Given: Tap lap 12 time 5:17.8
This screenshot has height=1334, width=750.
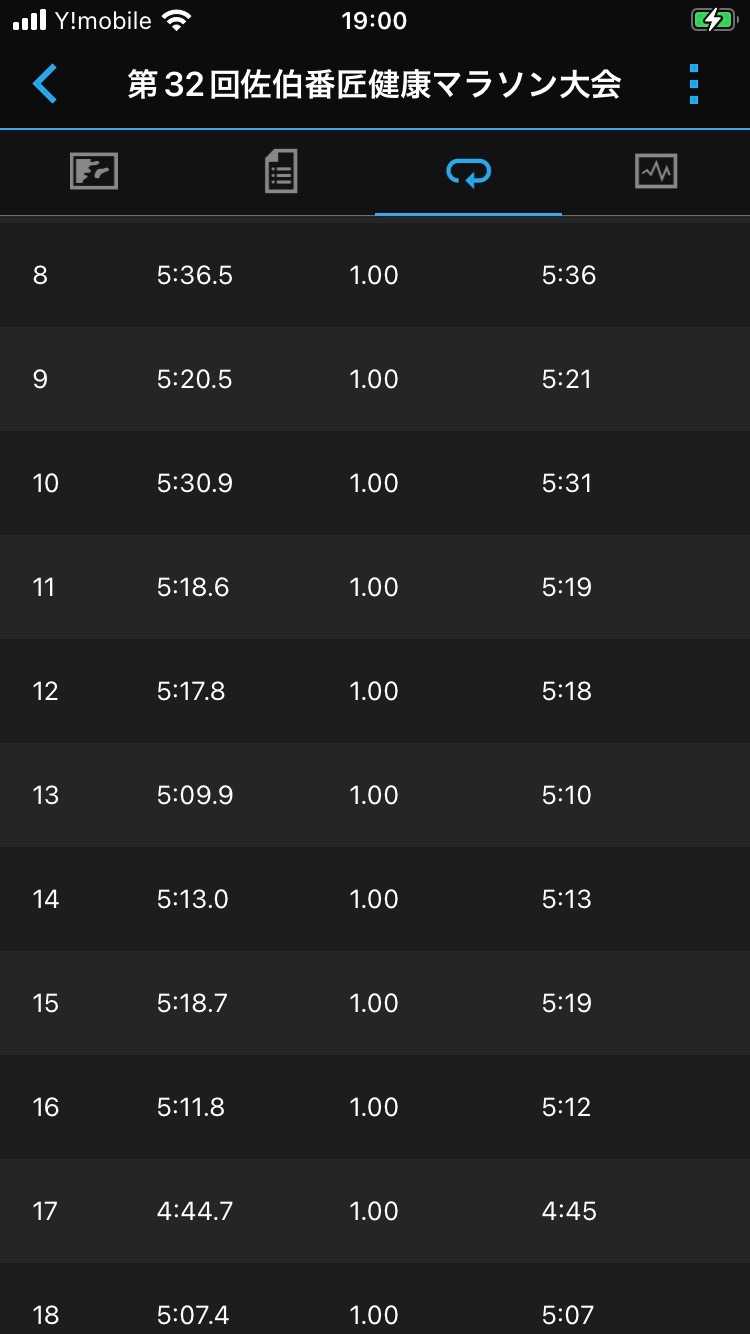Looking at the screenshot, I should pyautogui.click(x=191, y=691).
